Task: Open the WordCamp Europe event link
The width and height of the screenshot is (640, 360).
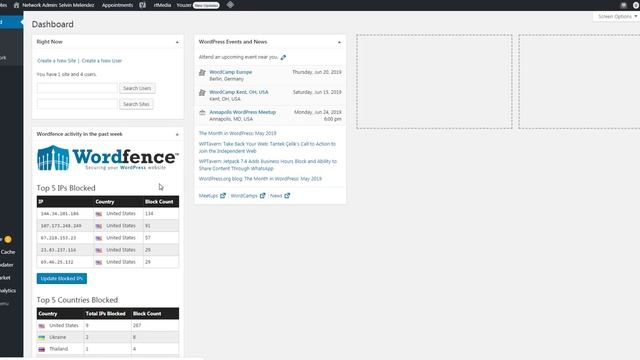Action: point(231,72)
